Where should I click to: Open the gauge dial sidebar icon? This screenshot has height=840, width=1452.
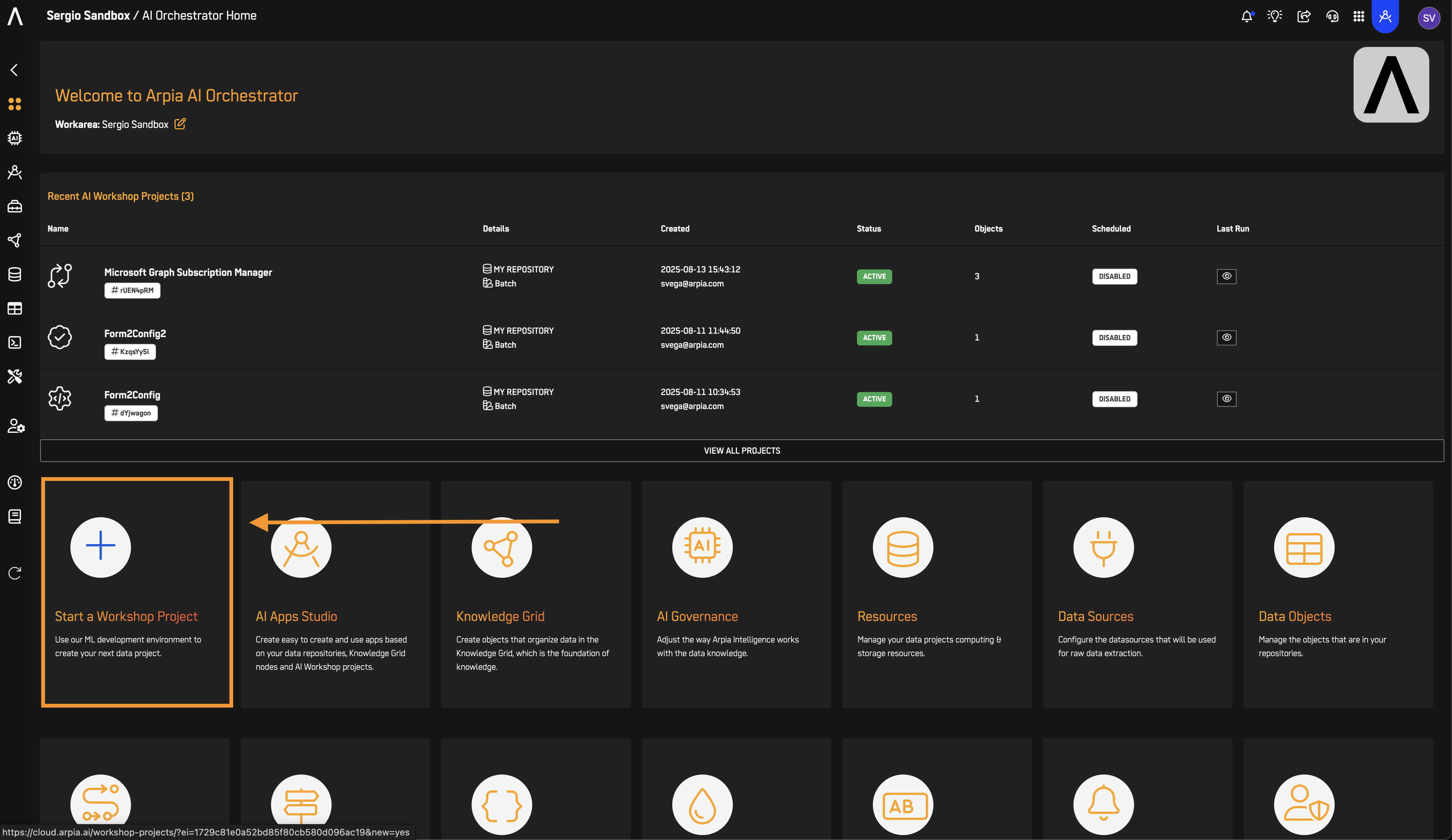pyautogui.click(x=15, y=482)
